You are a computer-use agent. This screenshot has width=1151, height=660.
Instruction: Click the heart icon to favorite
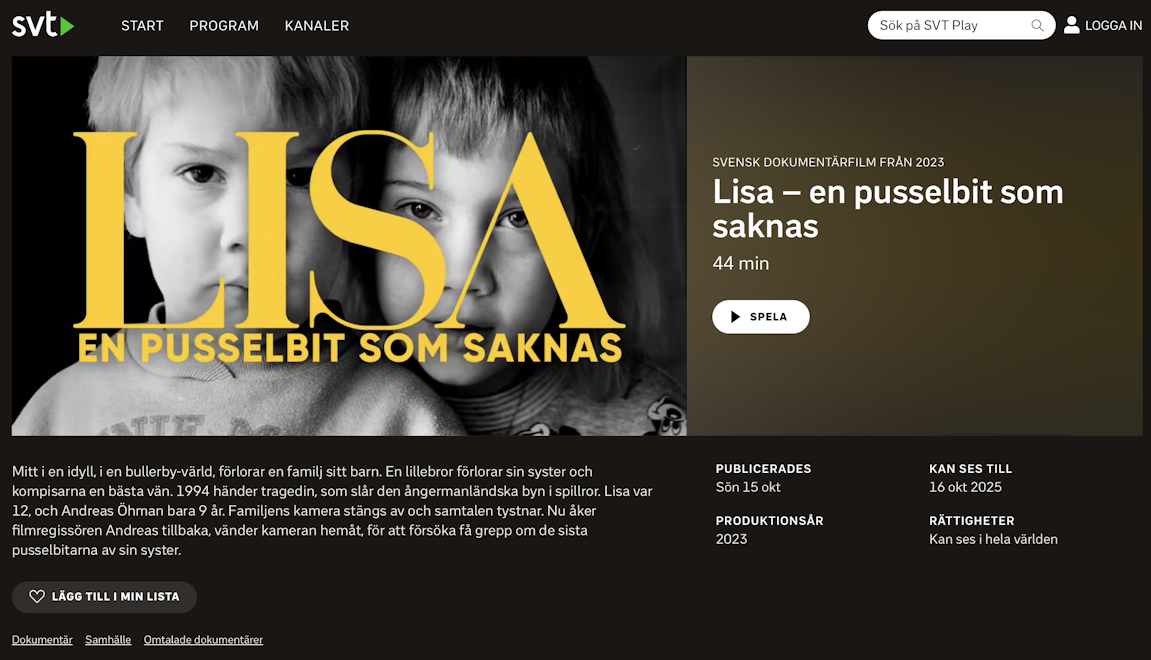[37, 597]
